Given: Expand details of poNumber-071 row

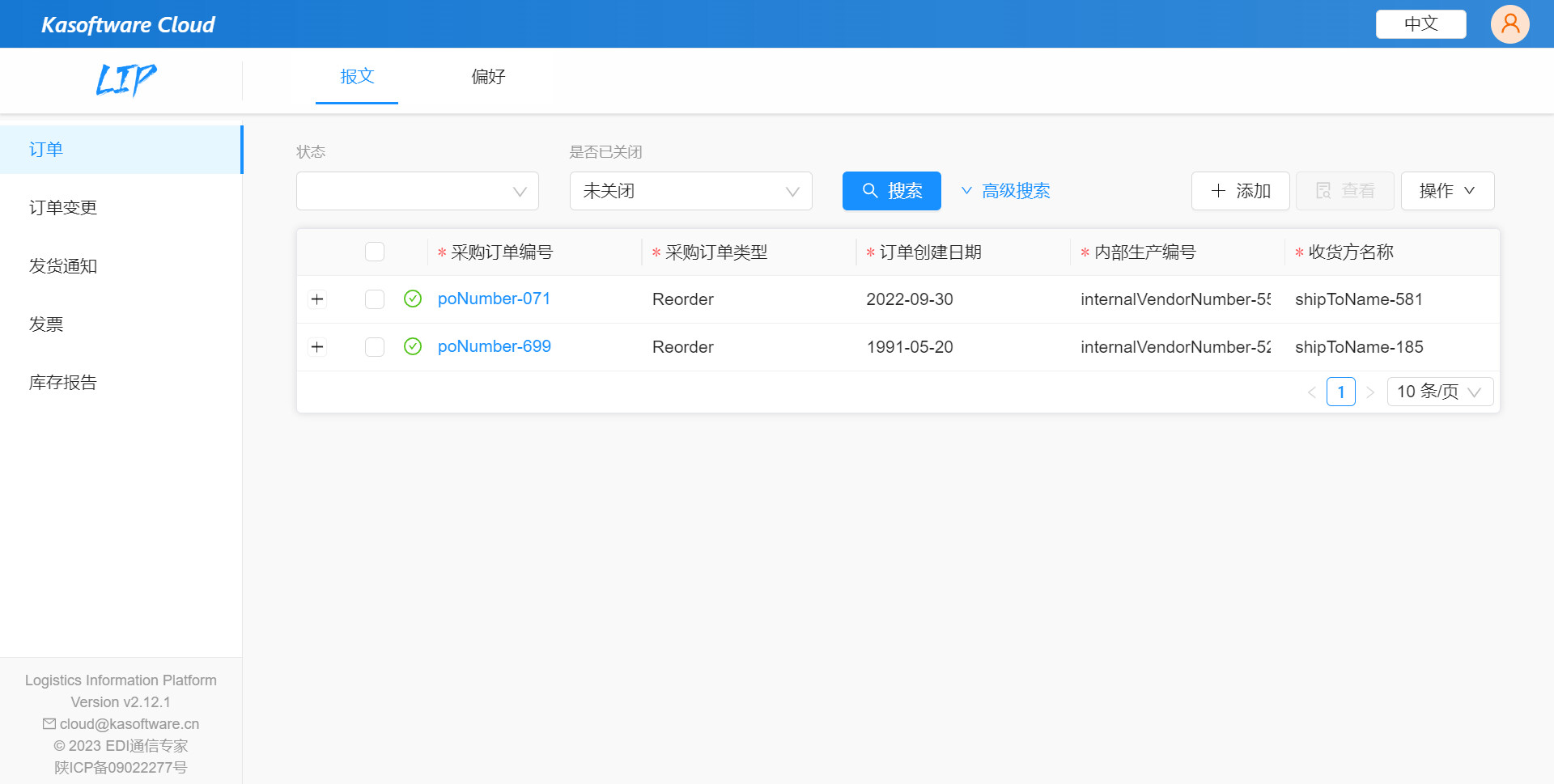Looking at the screenshot, I should [317, 299].
